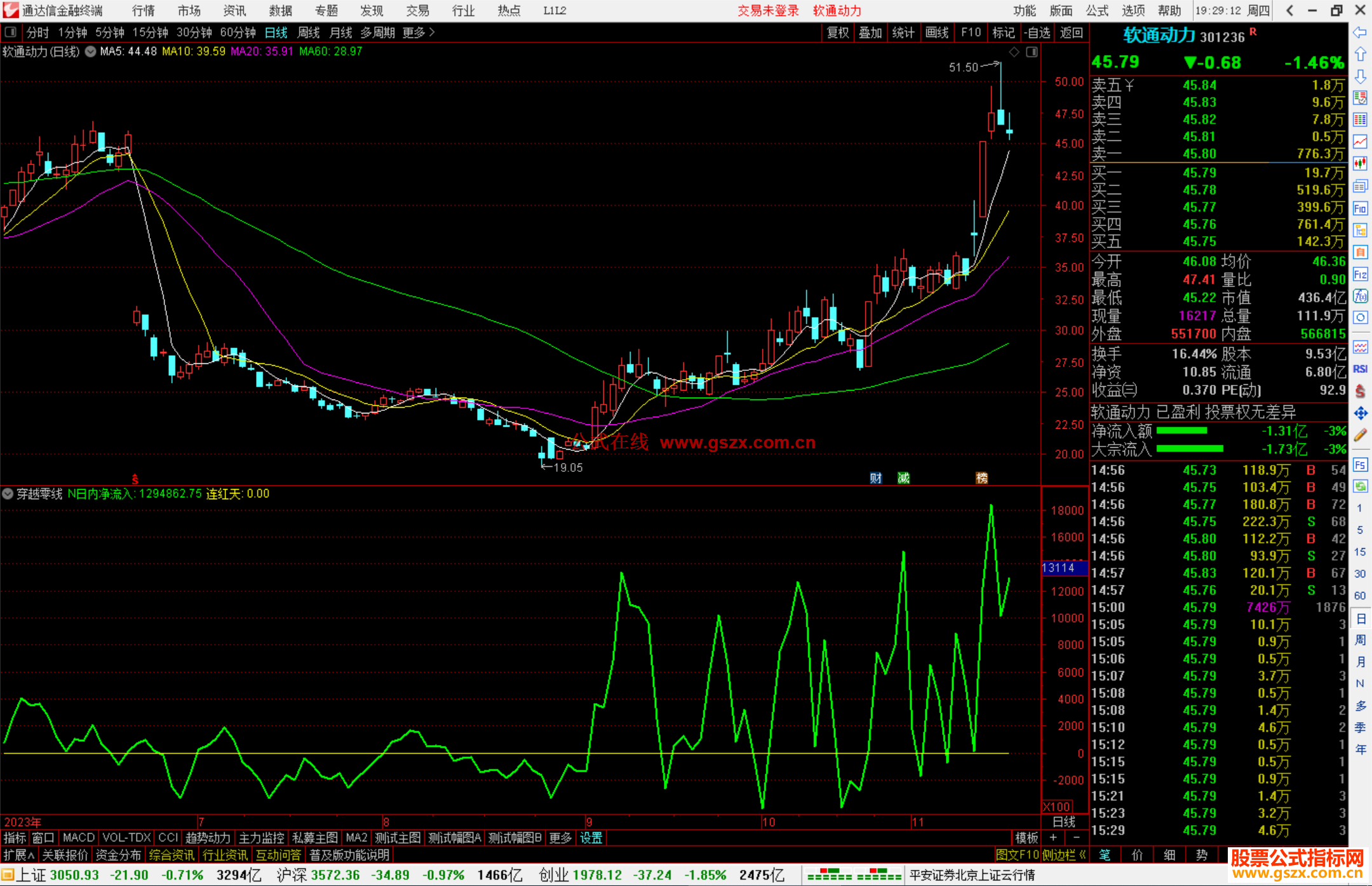Click the F12 trading sidebar icon
This screenshot has height=886, width=1372.
coord(1360,274)
